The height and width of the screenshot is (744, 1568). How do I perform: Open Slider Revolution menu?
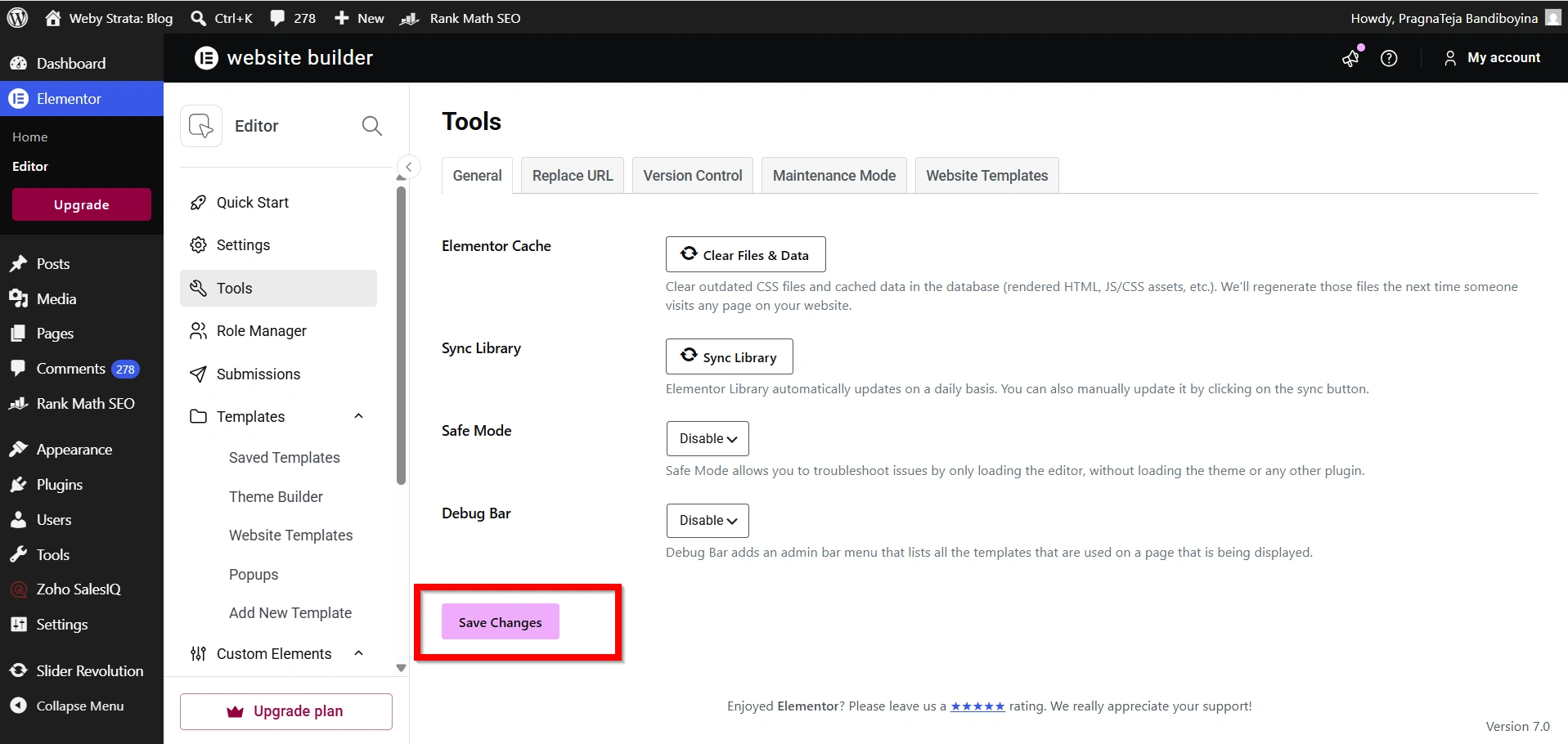82,670
